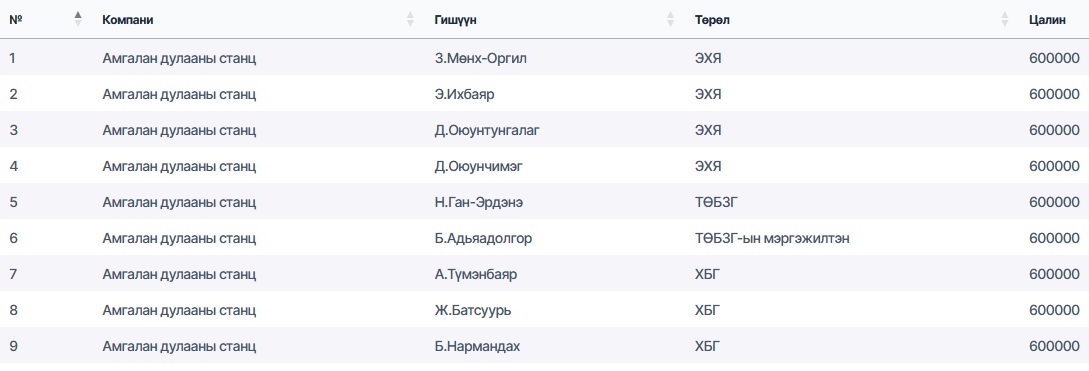Sort by Гишүүн column arrows

point(670,19)
